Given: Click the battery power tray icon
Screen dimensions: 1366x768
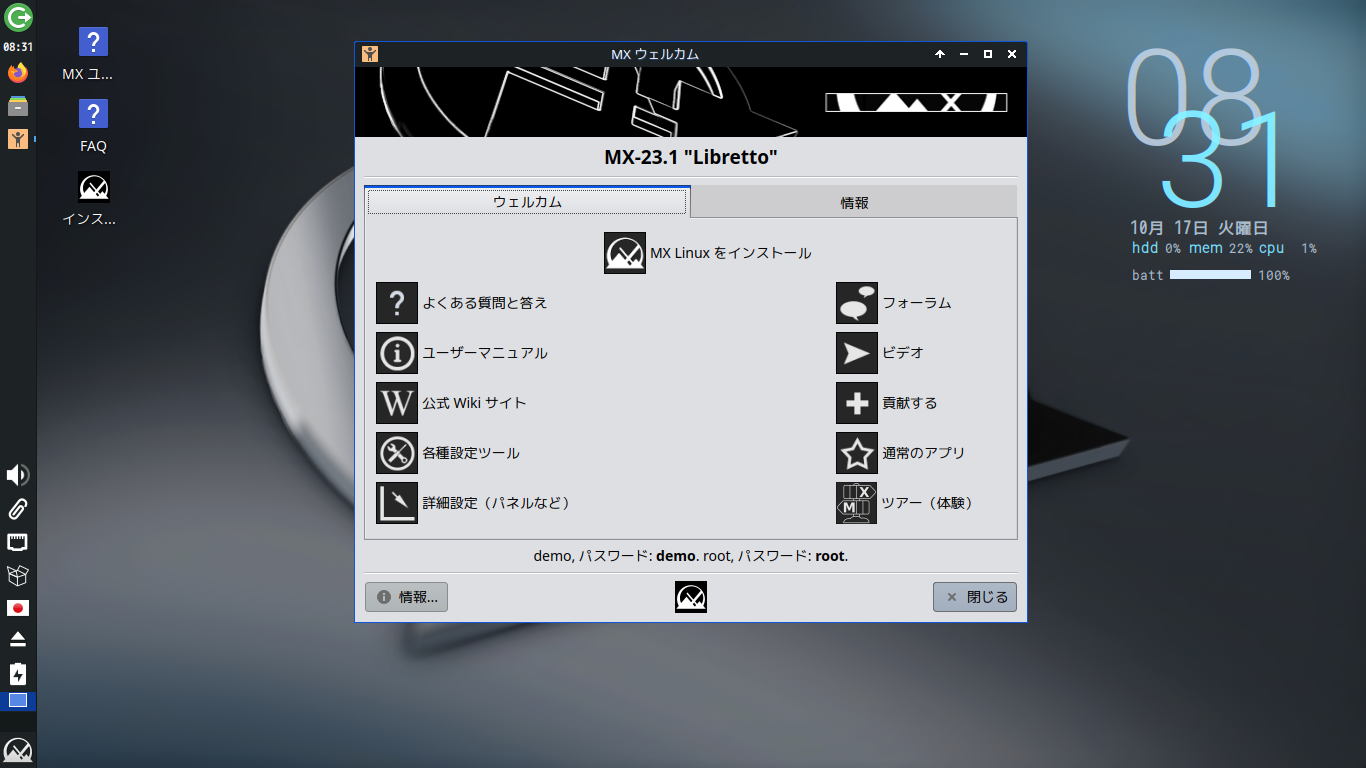Looking at the screenshot, I should pyautogui.click(x=18, y=673).
